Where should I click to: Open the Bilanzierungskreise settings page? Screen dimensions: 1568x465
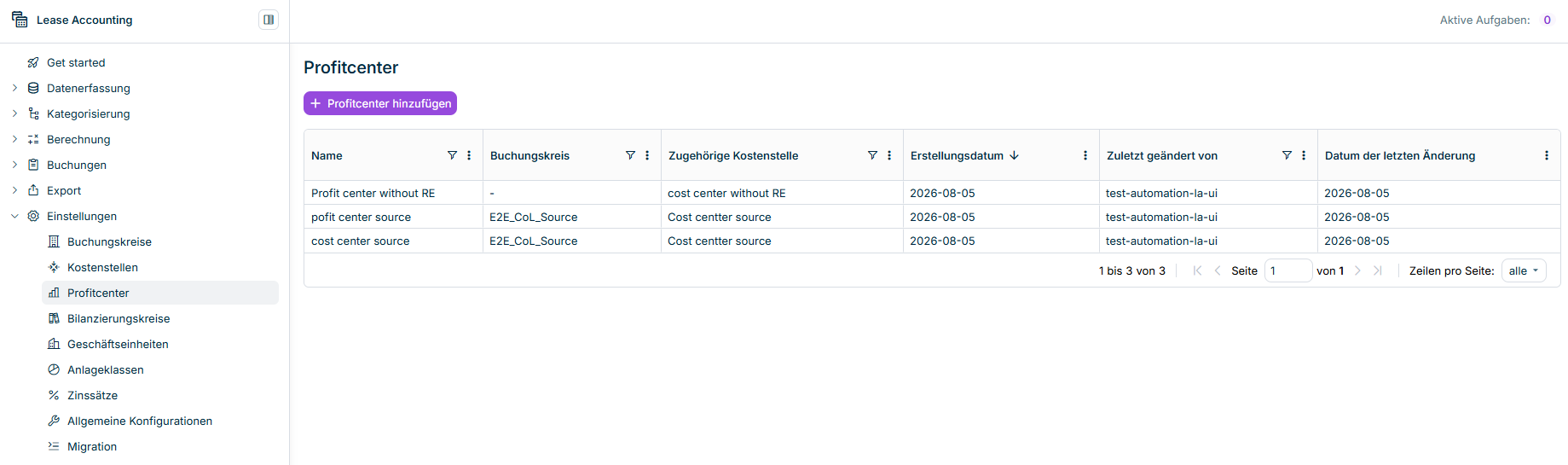click(119, 318)
